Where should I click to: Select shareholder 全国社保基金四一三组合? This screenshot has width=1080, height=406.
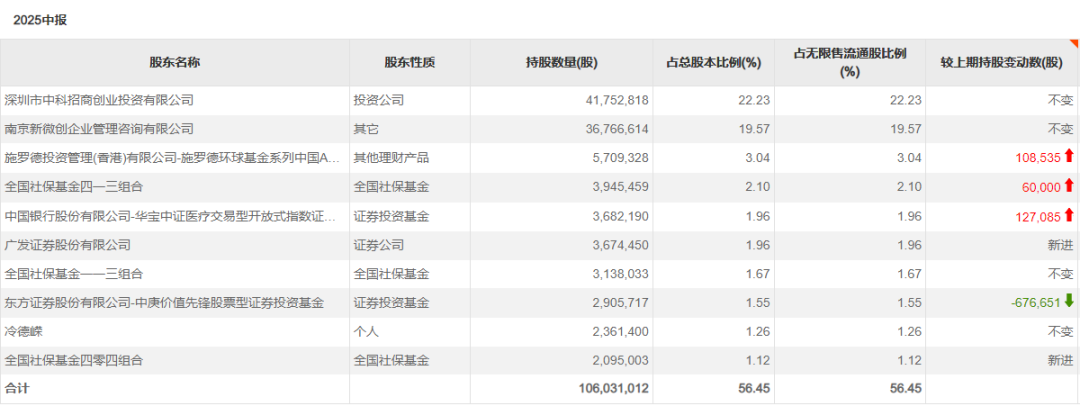74,187
